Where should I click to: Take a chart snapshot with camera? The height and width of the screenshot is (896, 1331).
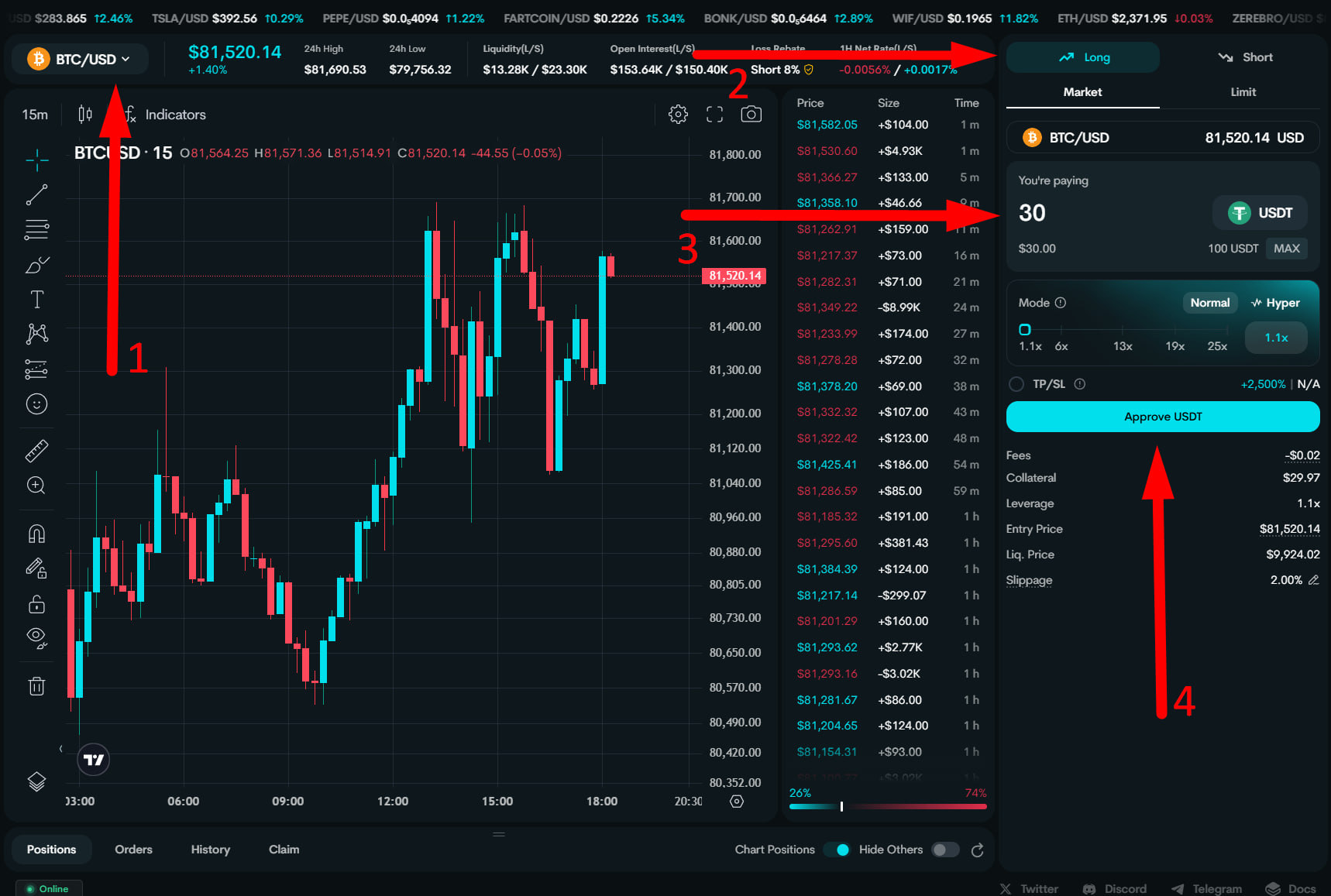751,115
